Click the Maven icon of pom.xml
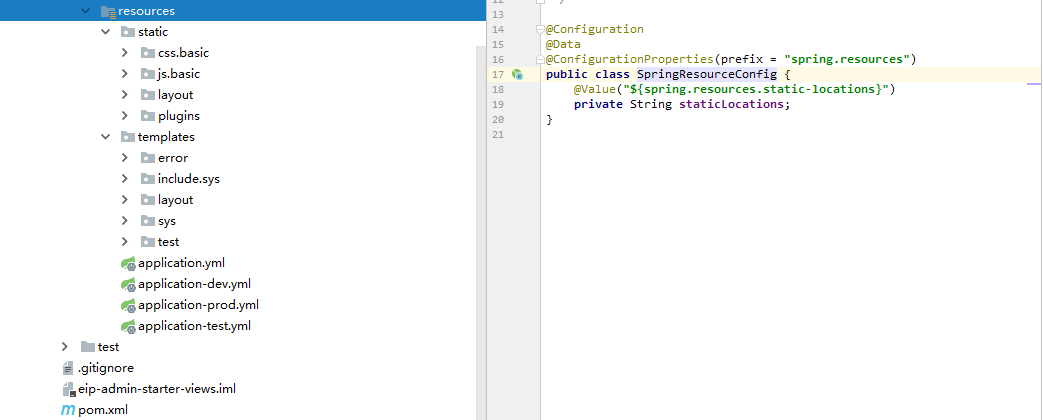This screenshot has height=420, width=1043. click(x=68, y=410)
